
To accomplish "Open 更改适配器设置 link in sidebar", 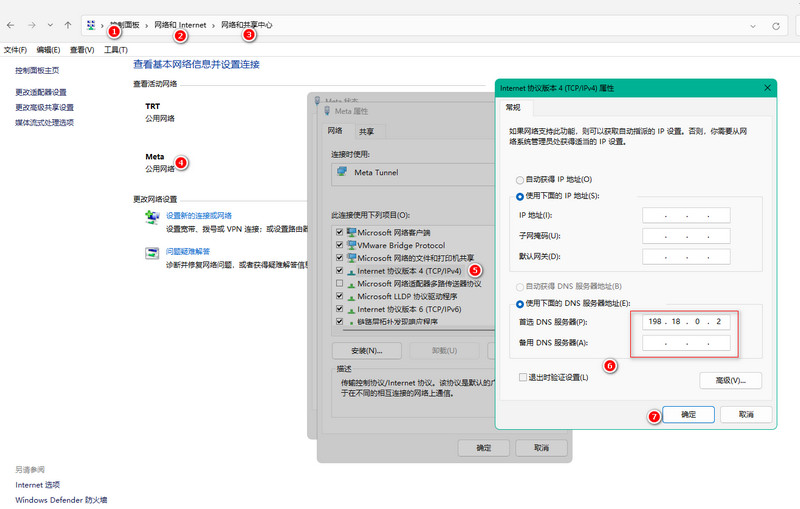I will pos(40,92).
